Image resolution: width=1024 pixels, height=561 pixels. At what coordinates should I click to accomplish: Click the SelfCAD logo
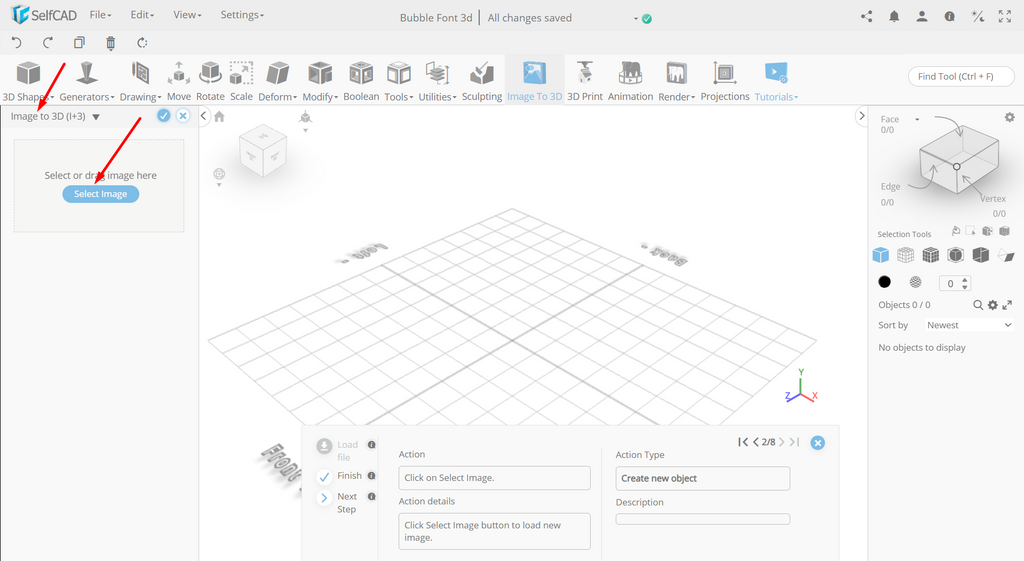pos(44,14)
